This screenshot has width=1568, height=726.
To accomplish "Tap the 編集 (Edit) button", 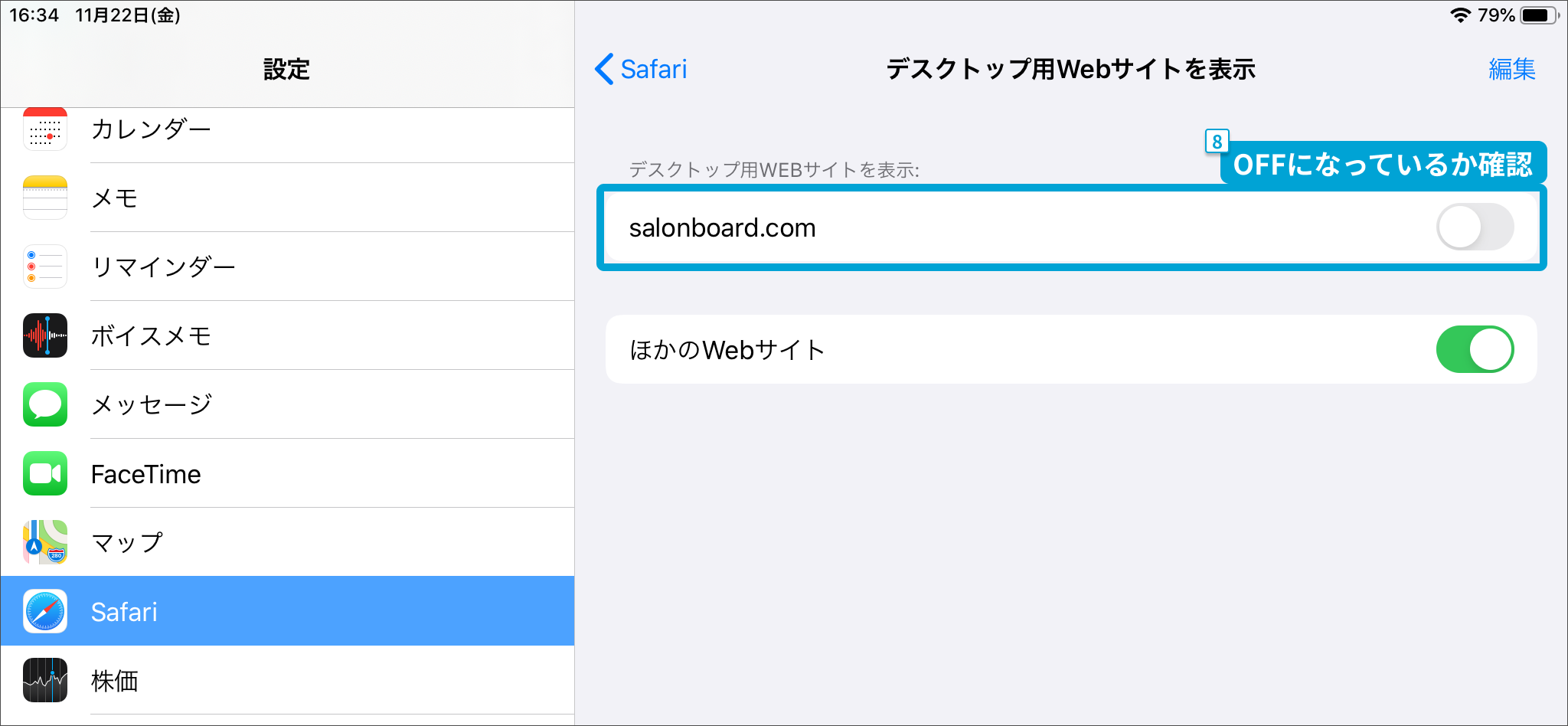I will click(1511, 69).
